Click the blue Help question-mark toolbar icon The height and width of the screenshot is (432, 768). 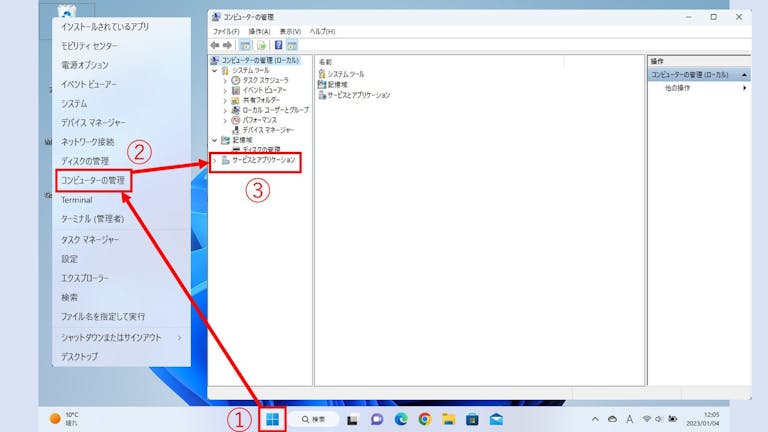point(278,46)
